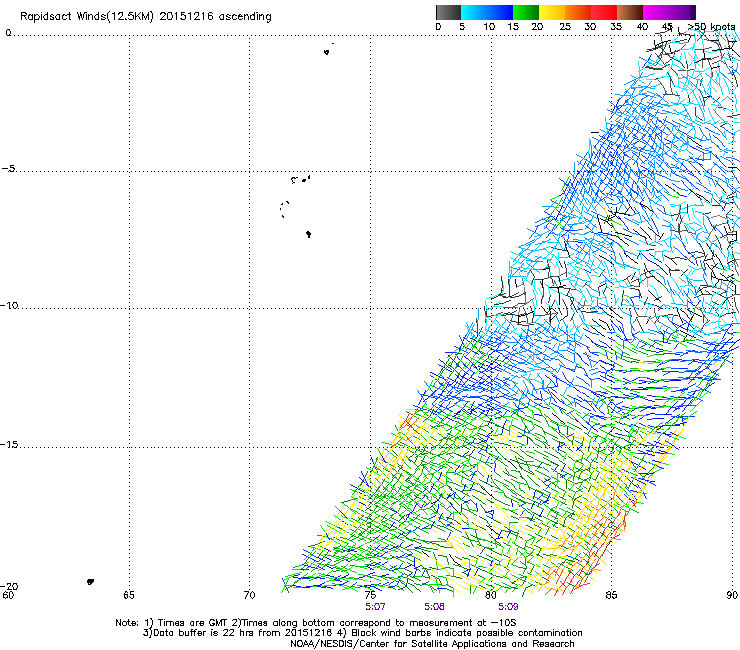
Task: Click the island dot below the dashed atoll outline
Action: 308,234
